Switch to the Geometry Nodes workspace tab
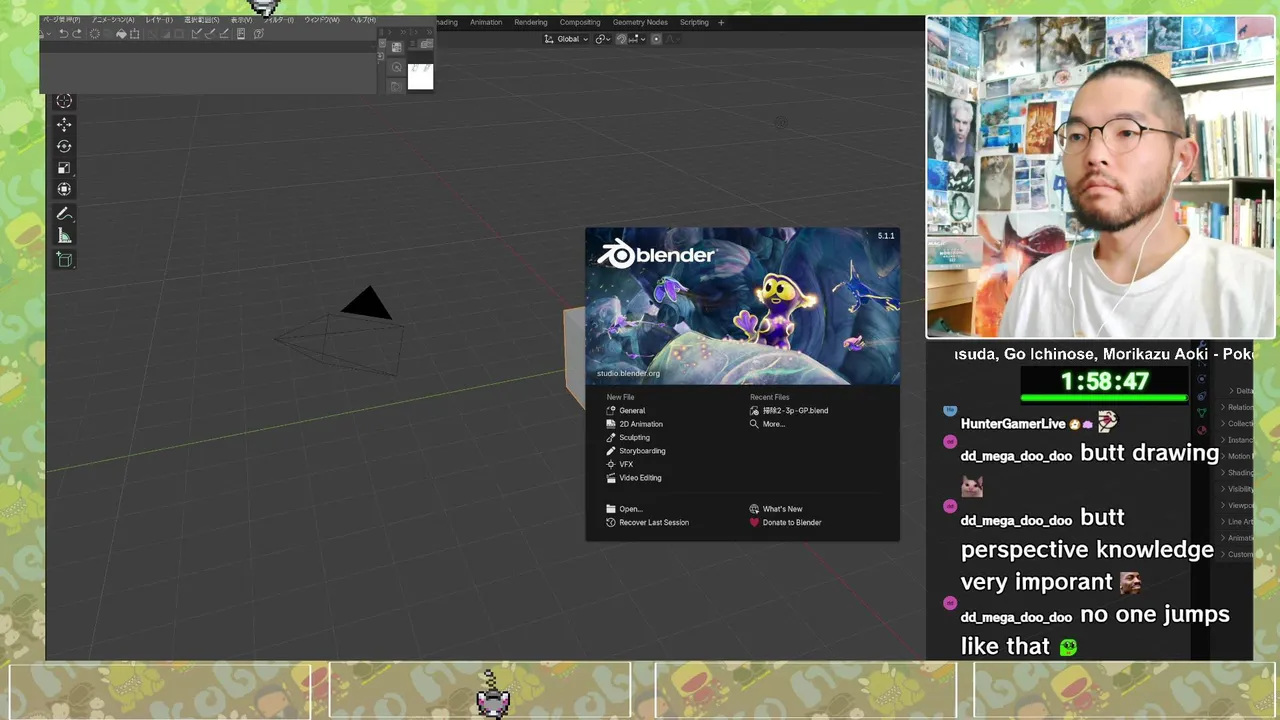 640,22
